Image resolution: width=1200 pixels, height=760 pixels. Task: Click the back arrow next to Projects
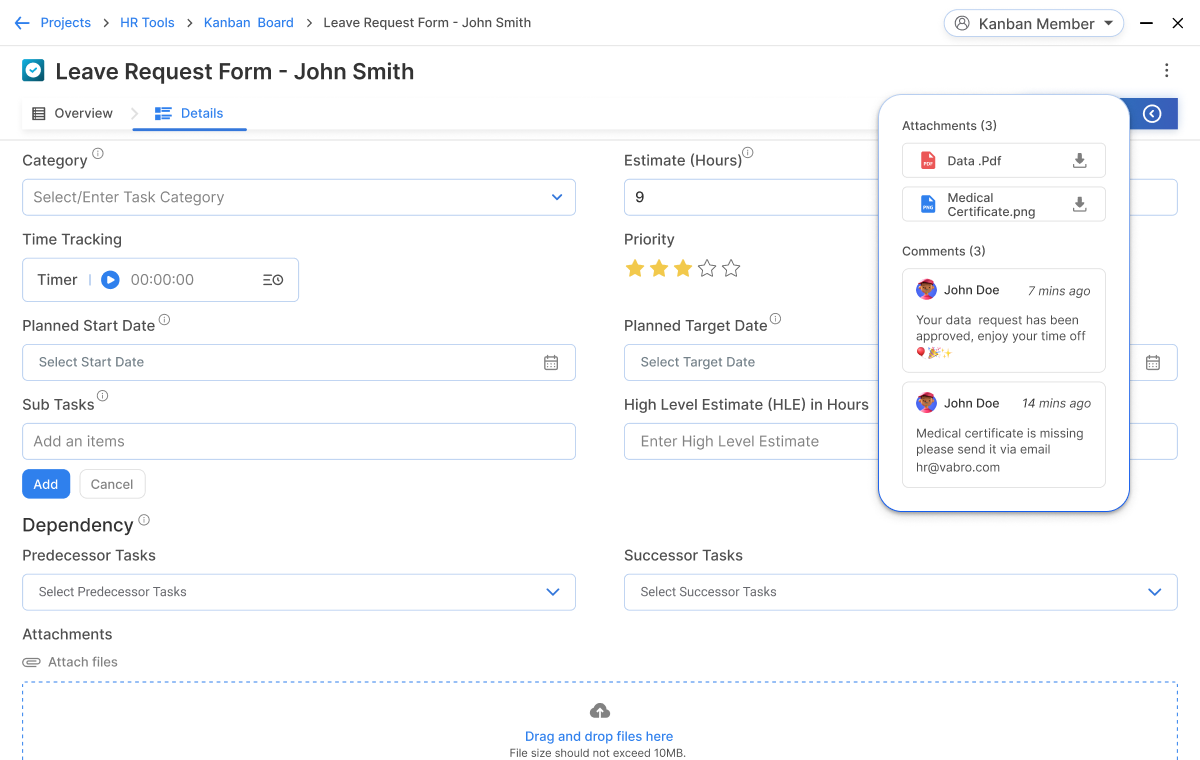[21, 22]
